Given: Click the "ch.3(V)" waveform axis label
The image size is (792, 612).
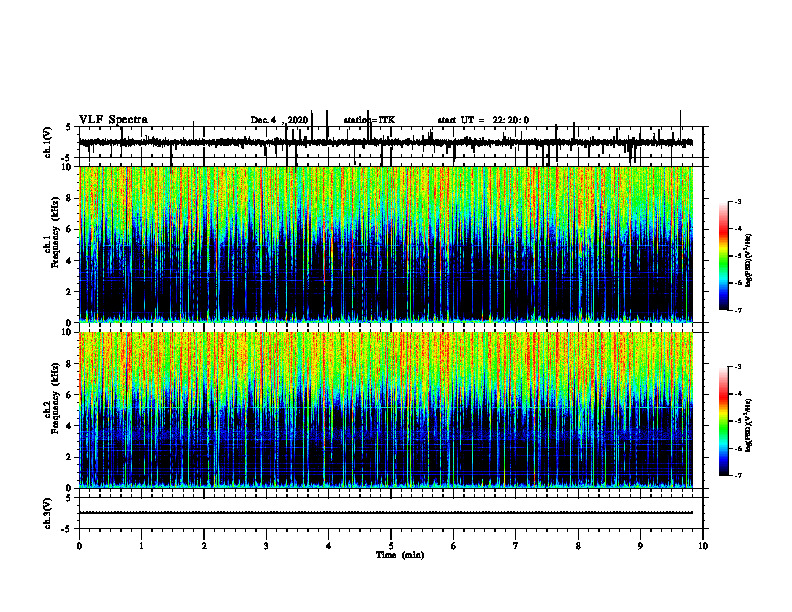Looking at the screenshot, I should pyautogui.click(x=47, y=514).
